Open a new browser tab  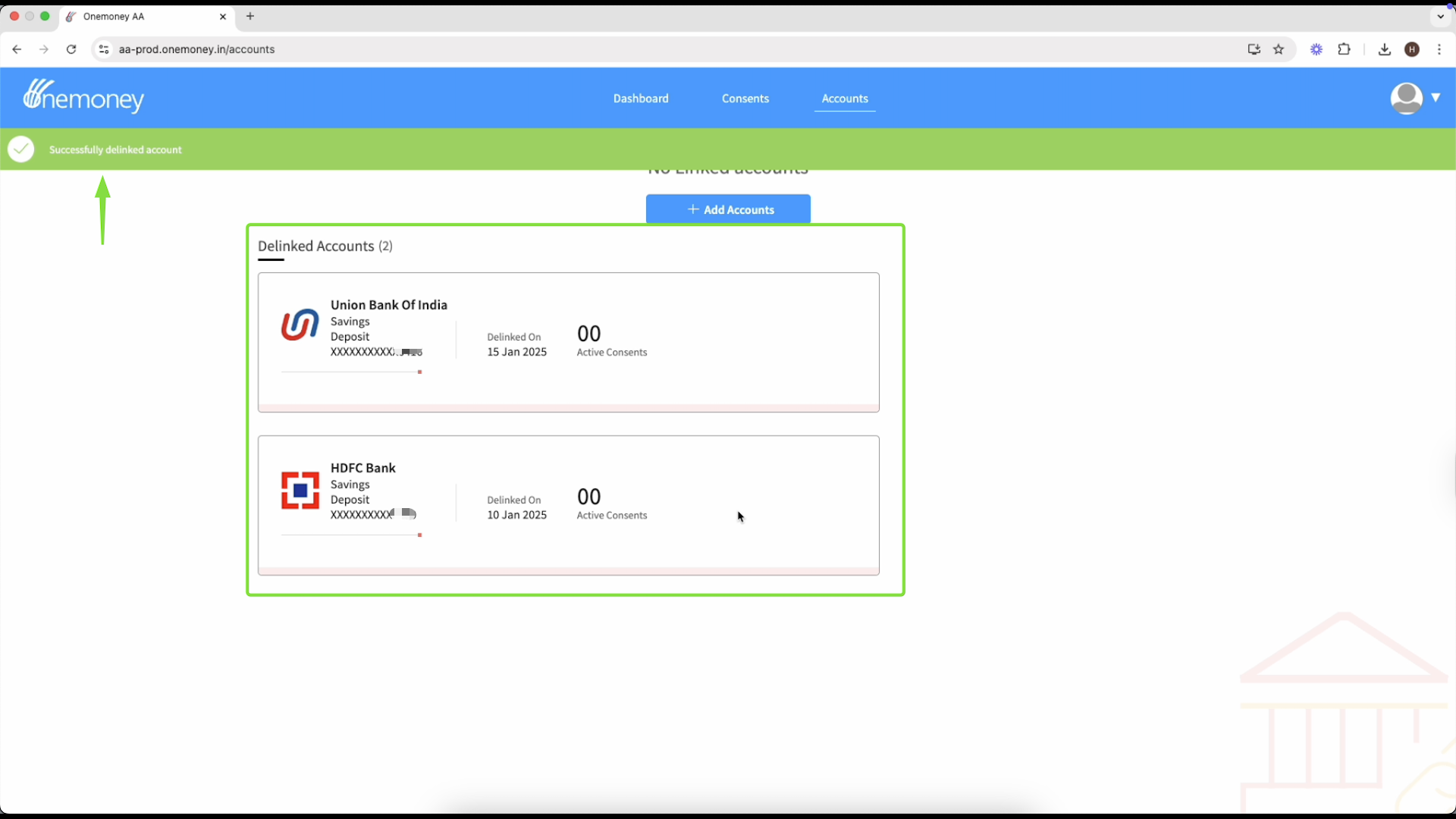pyautogui.click(x=250, y=16)
